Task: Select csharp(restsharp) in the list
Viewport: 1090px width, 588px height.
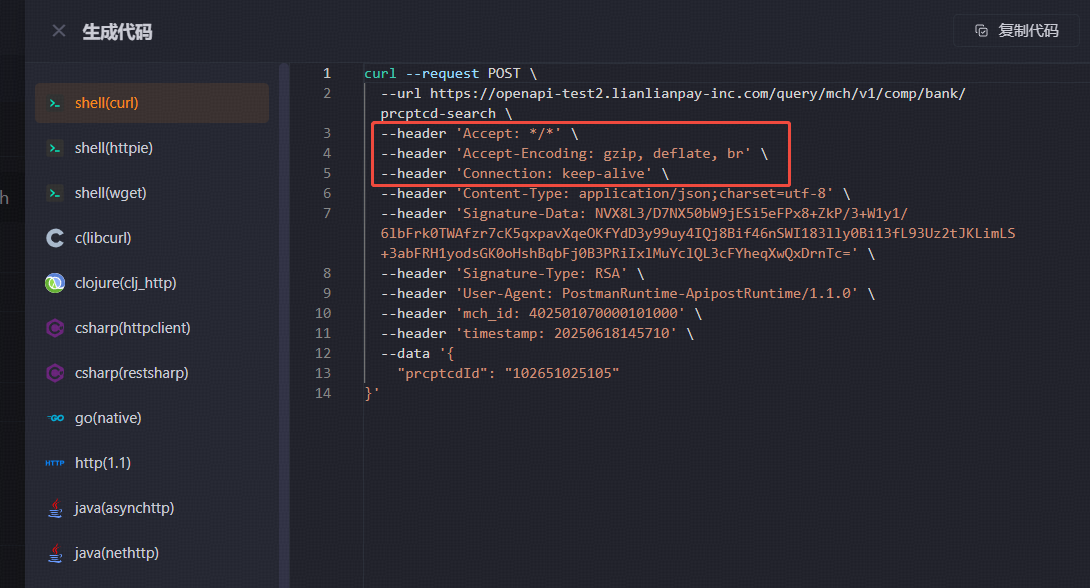Action: [152, 373]
